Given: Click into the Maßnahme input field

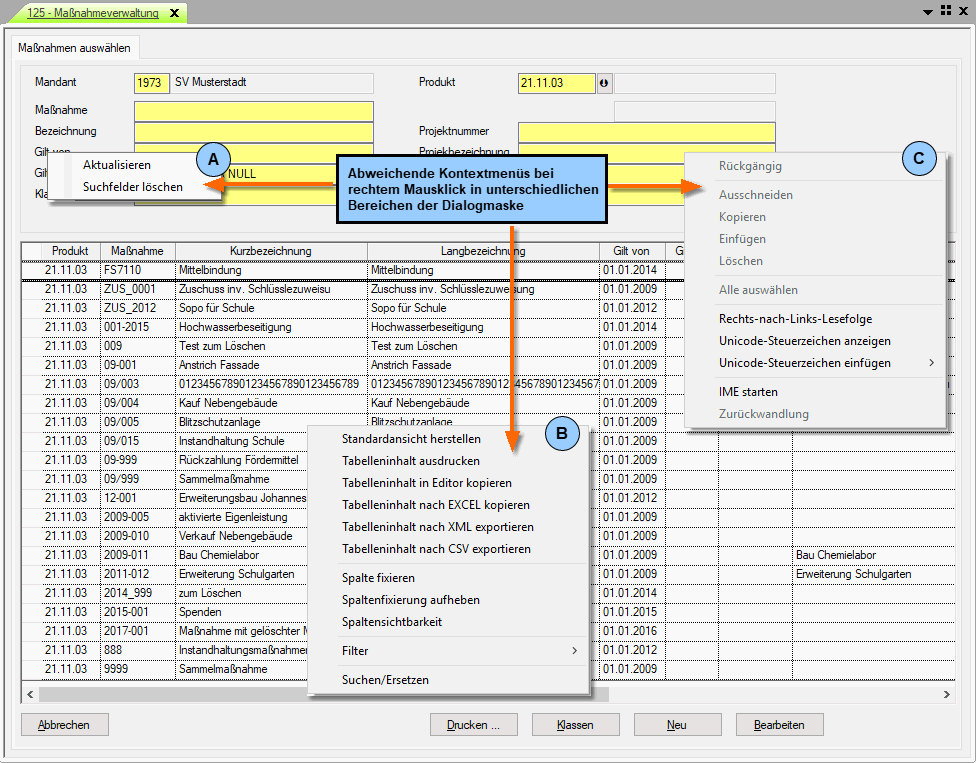Looking at the screenshot, I should [253, 110].
